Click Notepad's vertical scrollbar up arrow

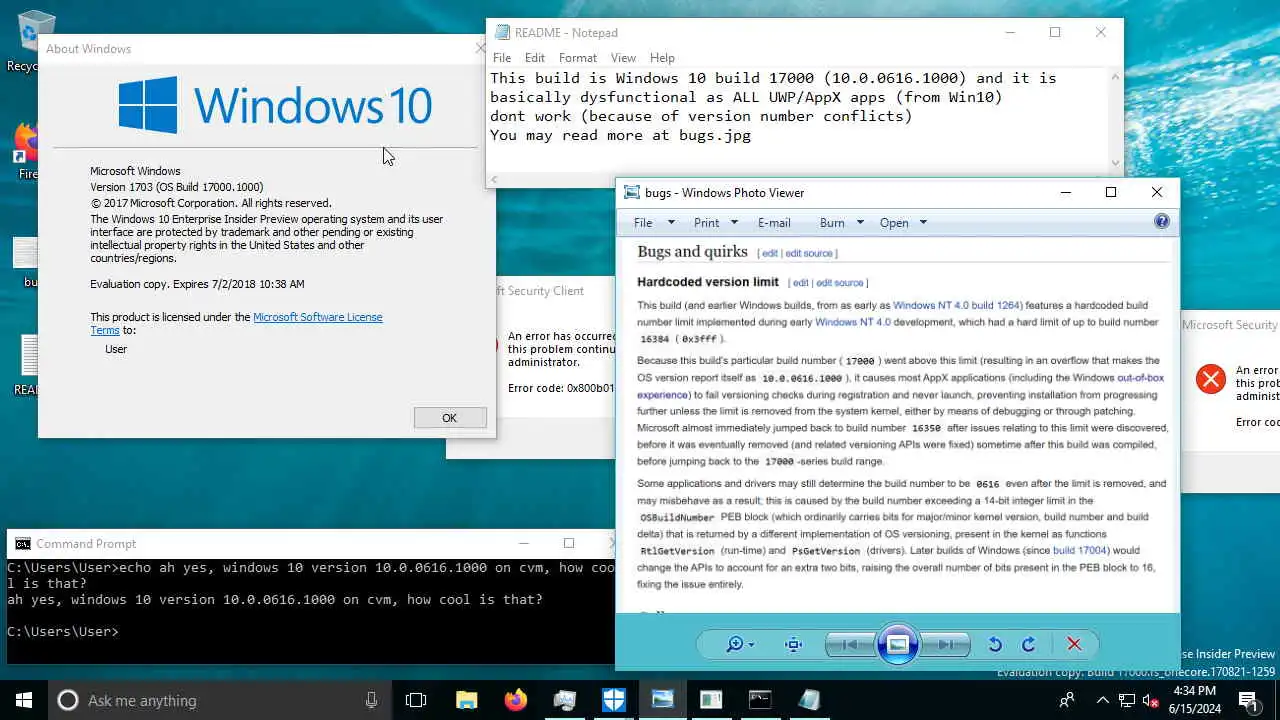[1115, 76]
